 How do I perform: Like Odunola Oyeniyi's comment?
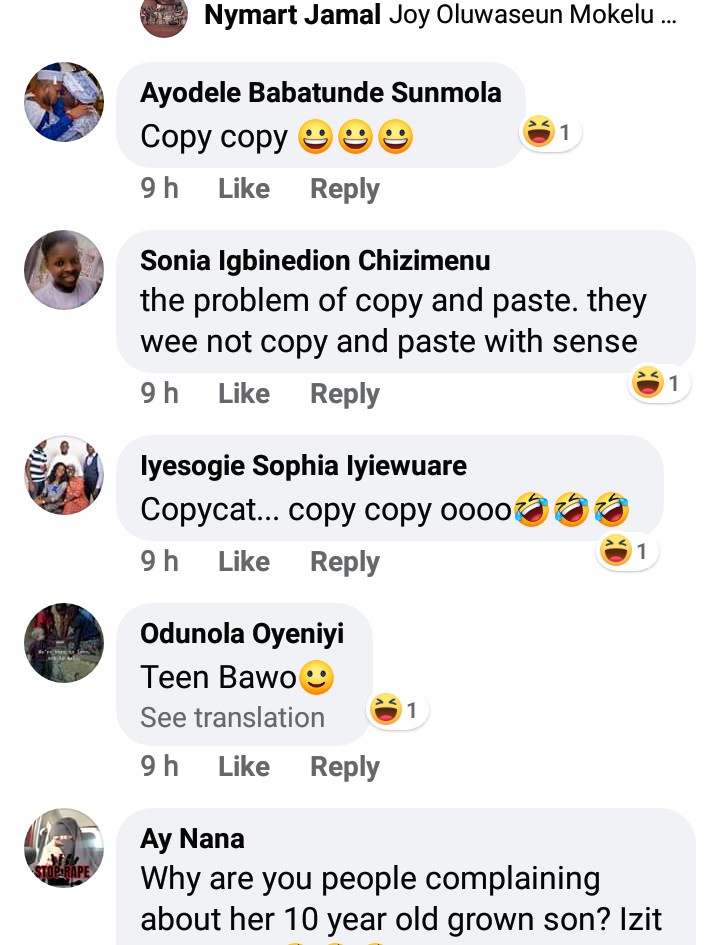pos(244,767)
